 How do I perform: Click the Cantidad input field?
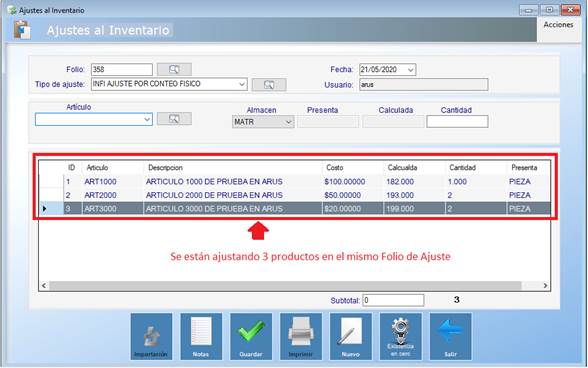[x=457, y=122]
